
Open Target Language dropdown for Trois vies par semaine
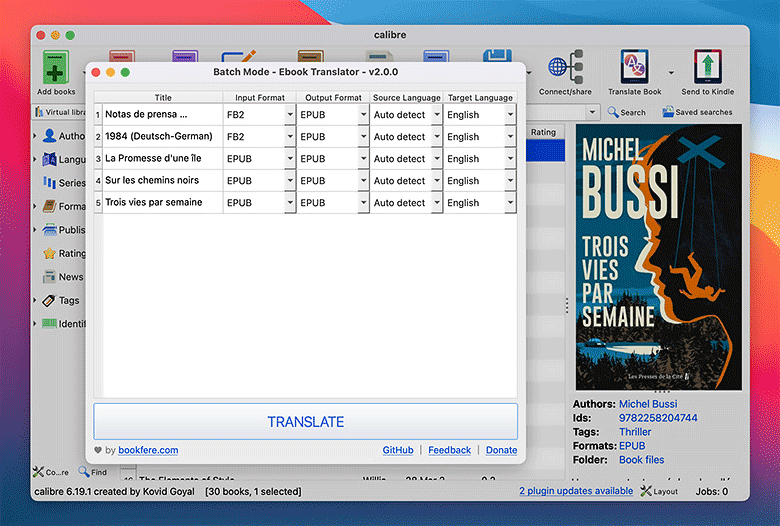[x=510, y=203]
